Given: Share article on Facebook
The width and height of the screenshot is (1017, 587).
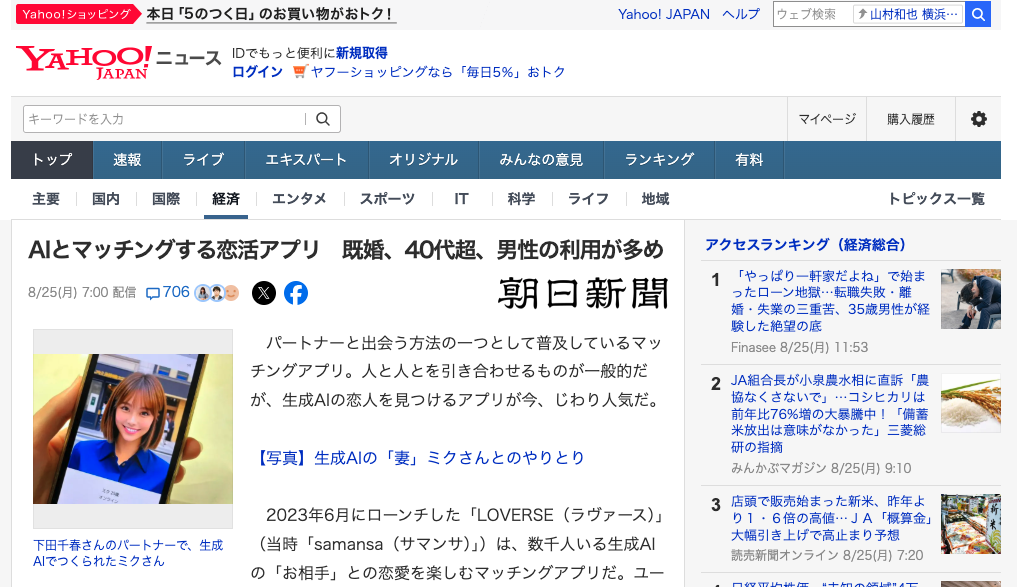Looking at the screenshot, I should click(x=296, y=293).
